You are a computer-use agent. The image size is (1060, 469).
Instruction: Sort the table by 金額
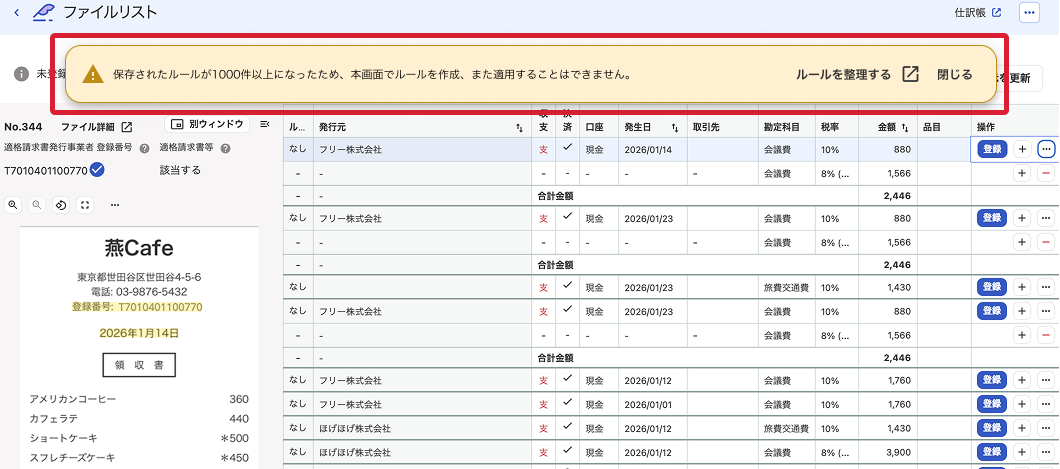(905, 127)
